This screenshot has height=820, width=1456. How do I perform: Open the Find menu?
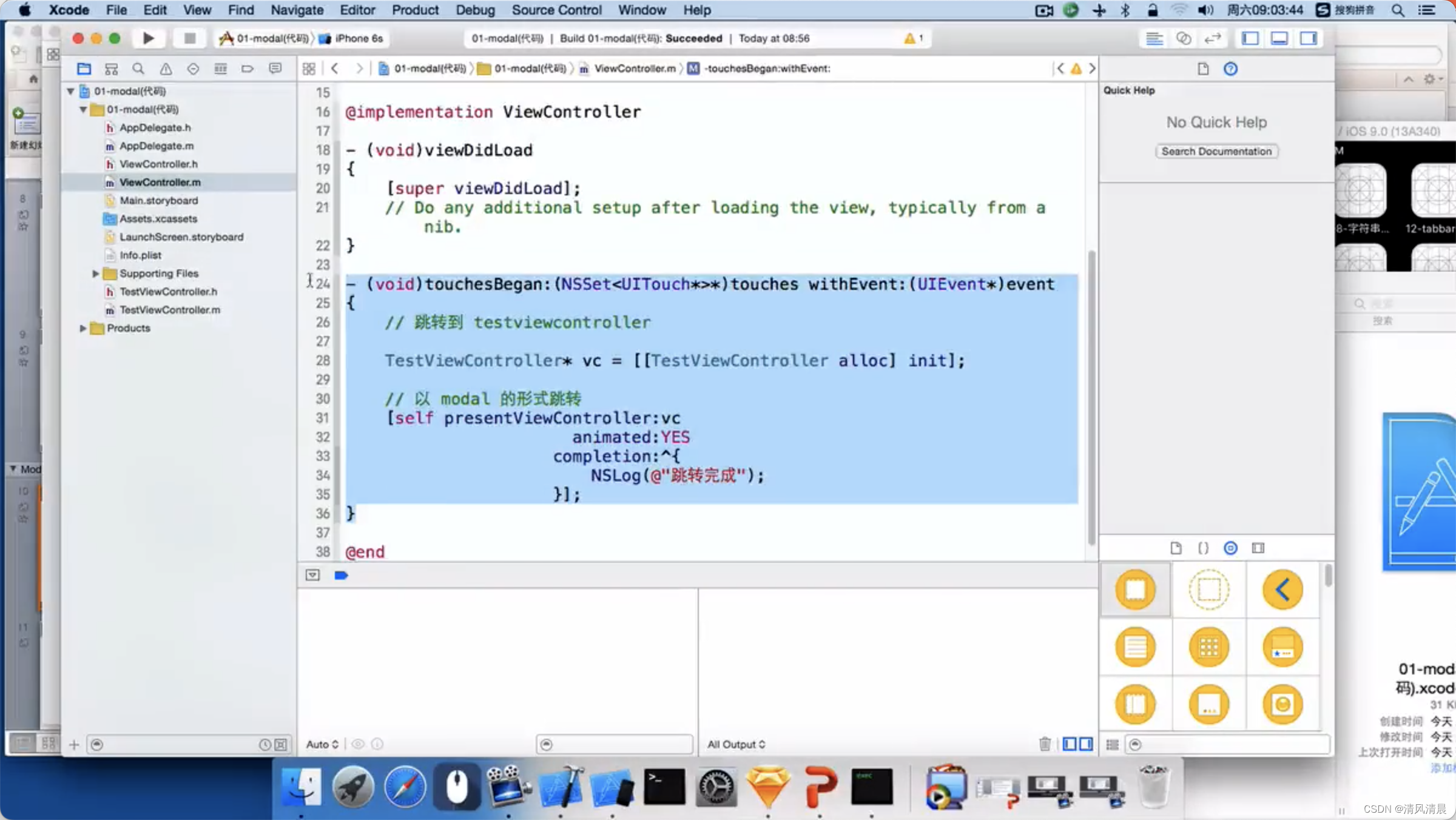click(x=241, y=10)
